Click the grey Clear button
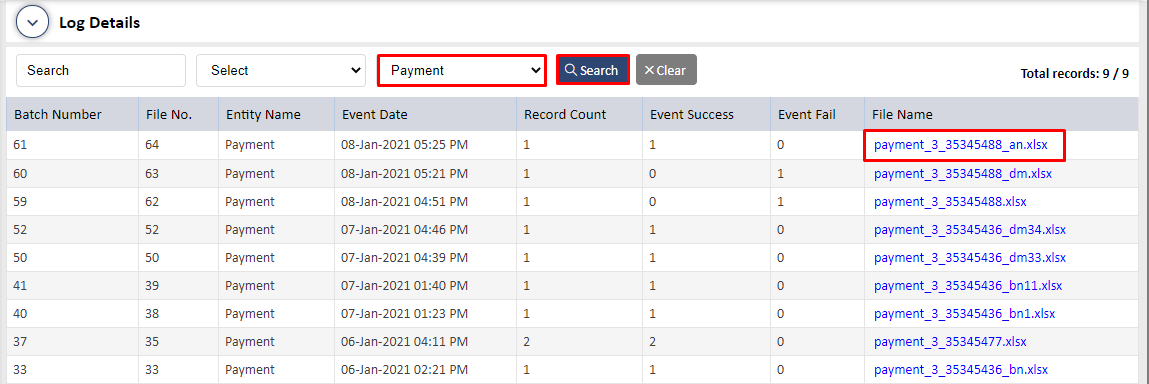Screen dimensions: 1149x384 coord(666,70)
